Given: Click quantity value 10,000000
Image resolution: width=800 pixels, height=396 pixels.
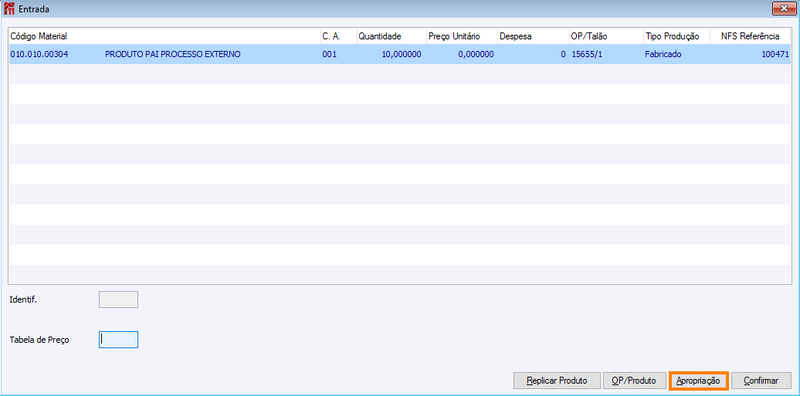Looking at the screenshot, I should 402,54.
